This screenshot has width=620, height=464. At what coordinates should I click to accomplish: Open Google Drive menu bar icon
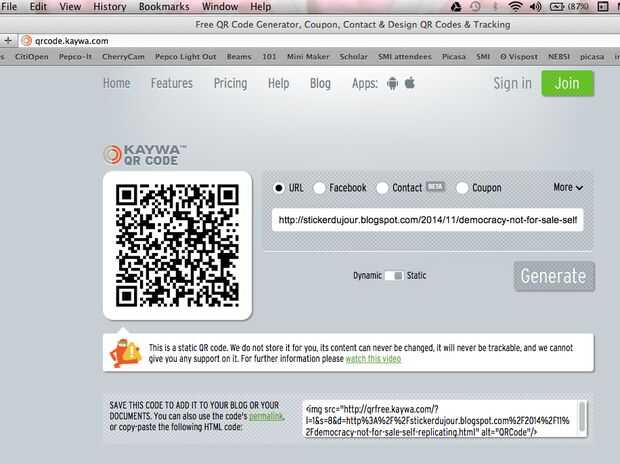[x=456, y=6]
